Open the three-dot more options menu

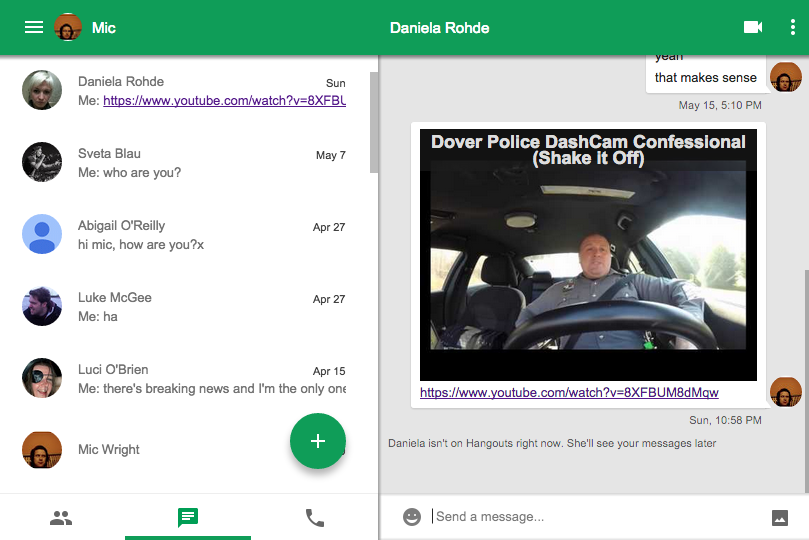point(792,28)
